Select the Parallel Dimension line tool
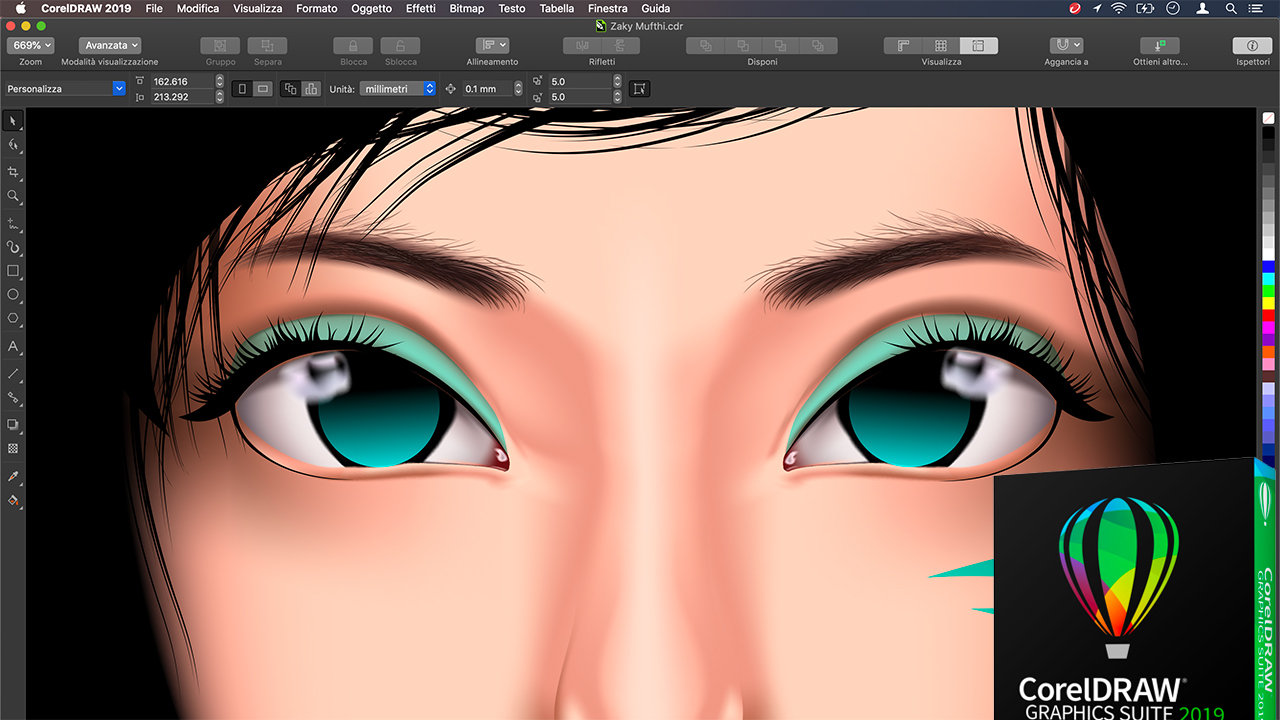Viewport: 1280px width, 720px height. click(13, 373)
